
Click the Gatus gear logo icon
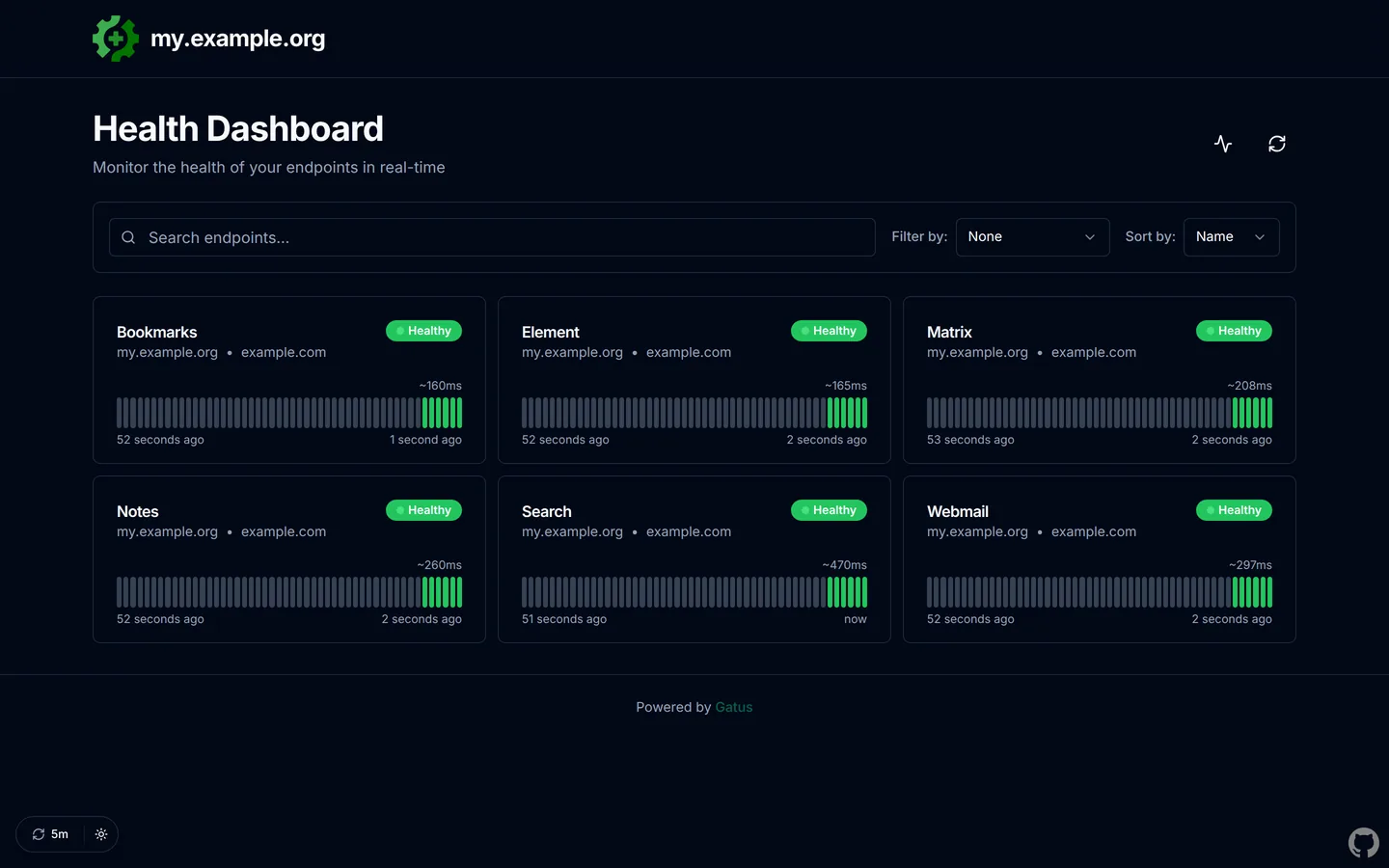[116, 39]
